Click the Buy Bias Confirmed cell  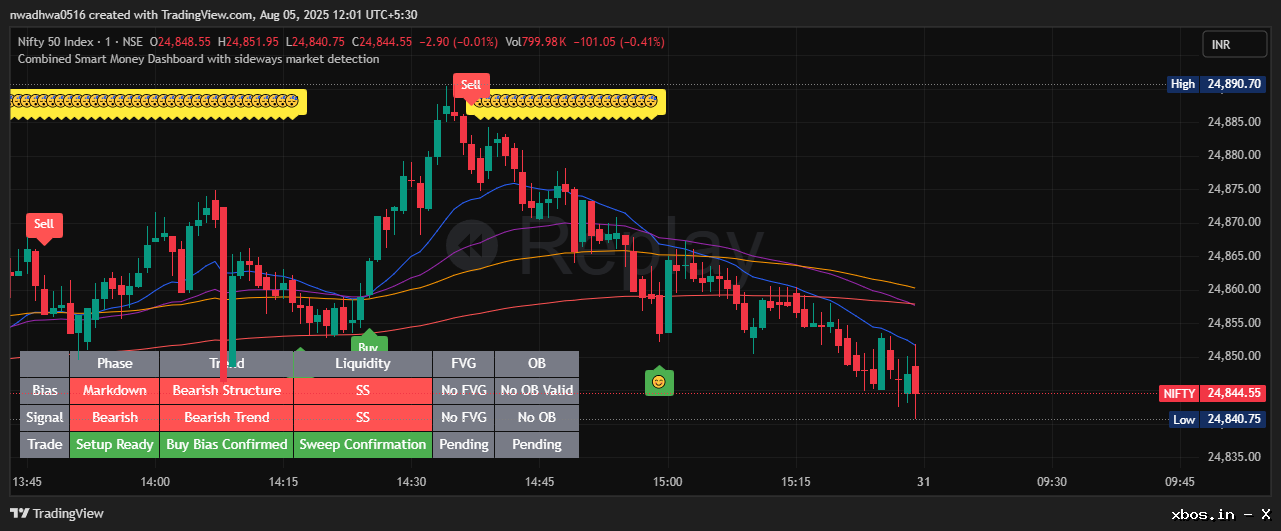pyautogui.click(x=227, y=444)
